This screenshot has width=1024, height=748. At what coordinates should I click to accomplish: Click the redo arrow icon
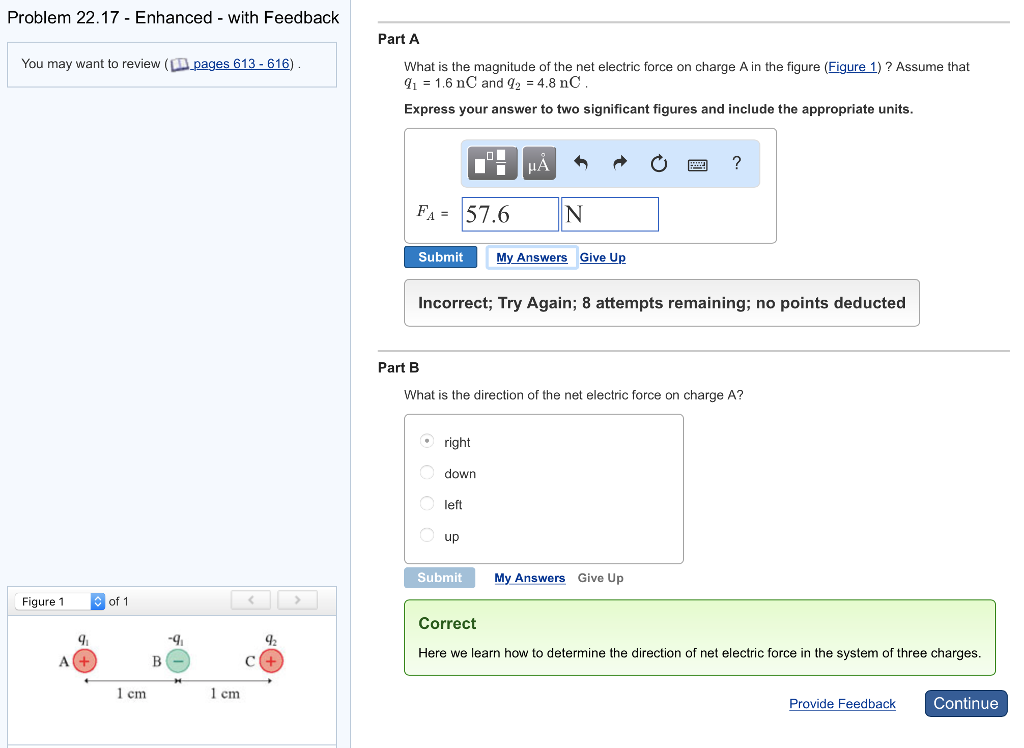coord(619,164)
